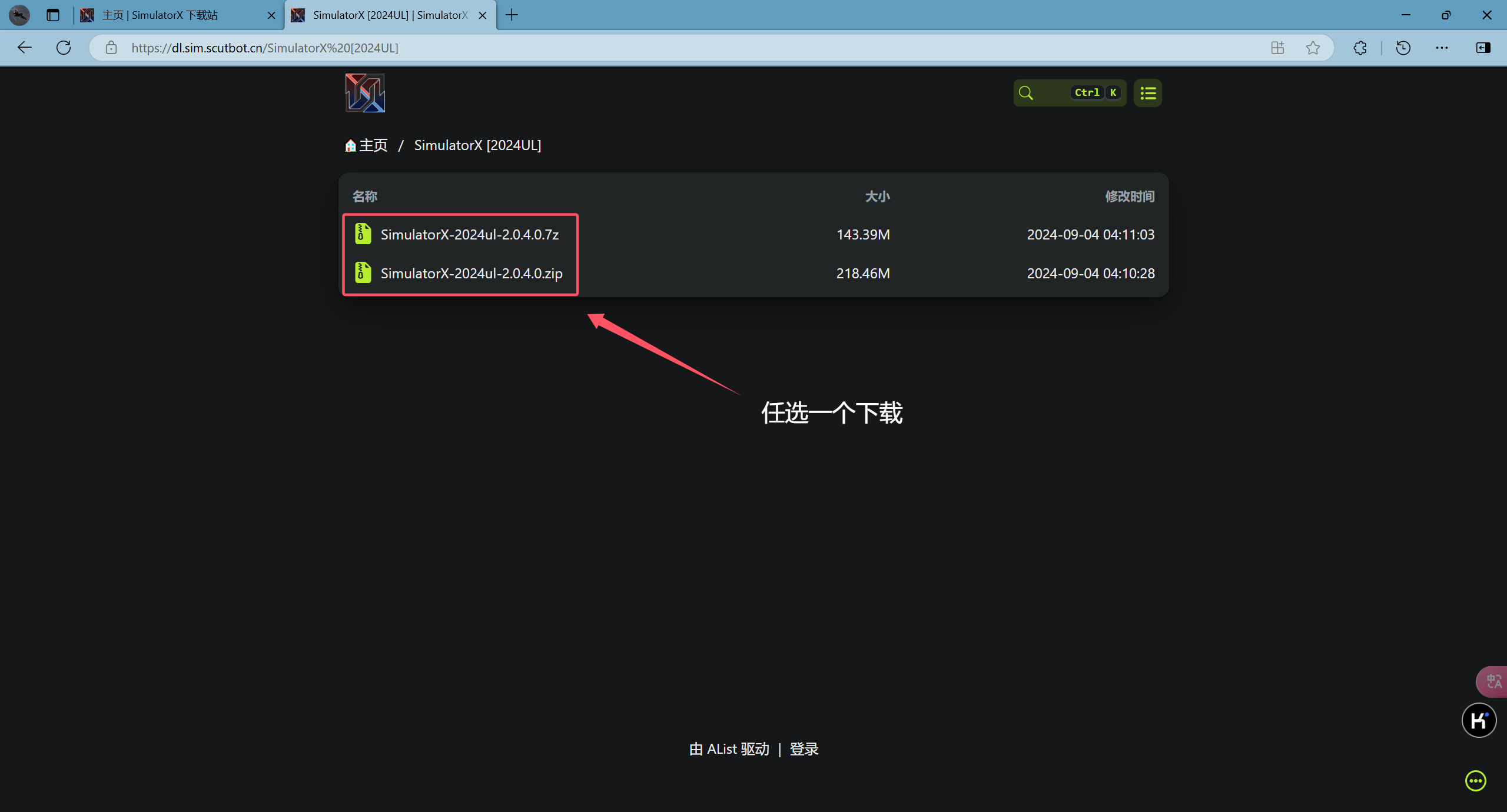Click the Microsoft Edge profile avatar icon
The height and width of the screenshot is (812, 1507).
20,15
